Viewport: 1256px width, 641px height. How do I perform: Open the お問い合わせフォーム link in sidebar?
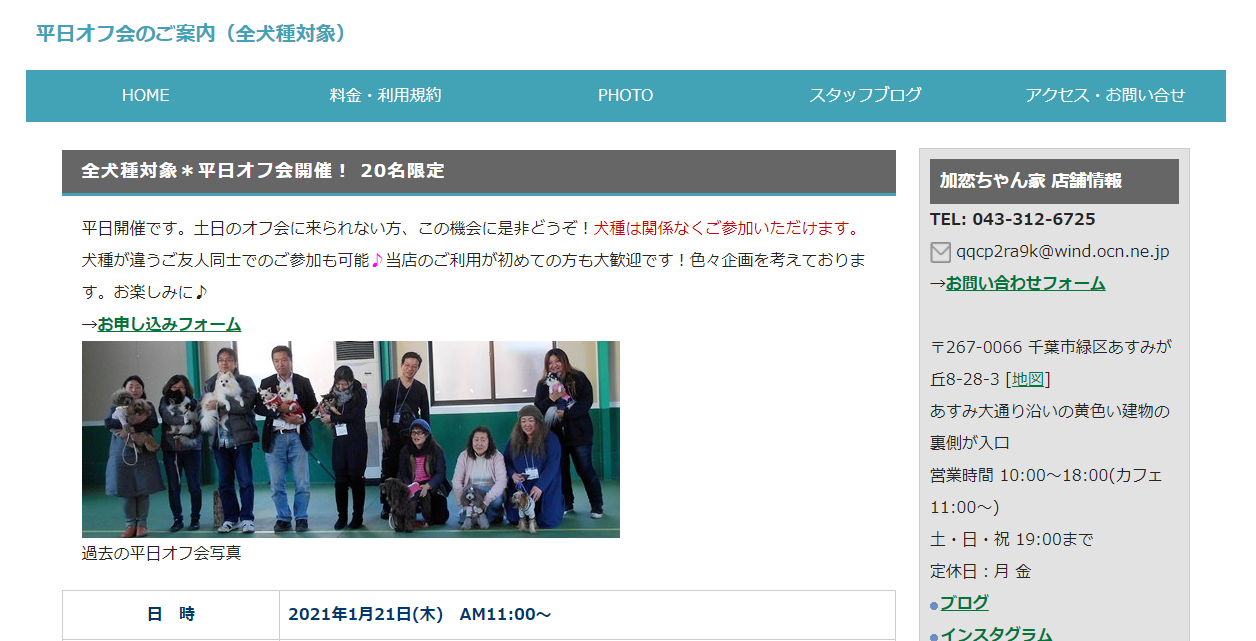[1025, 283]
